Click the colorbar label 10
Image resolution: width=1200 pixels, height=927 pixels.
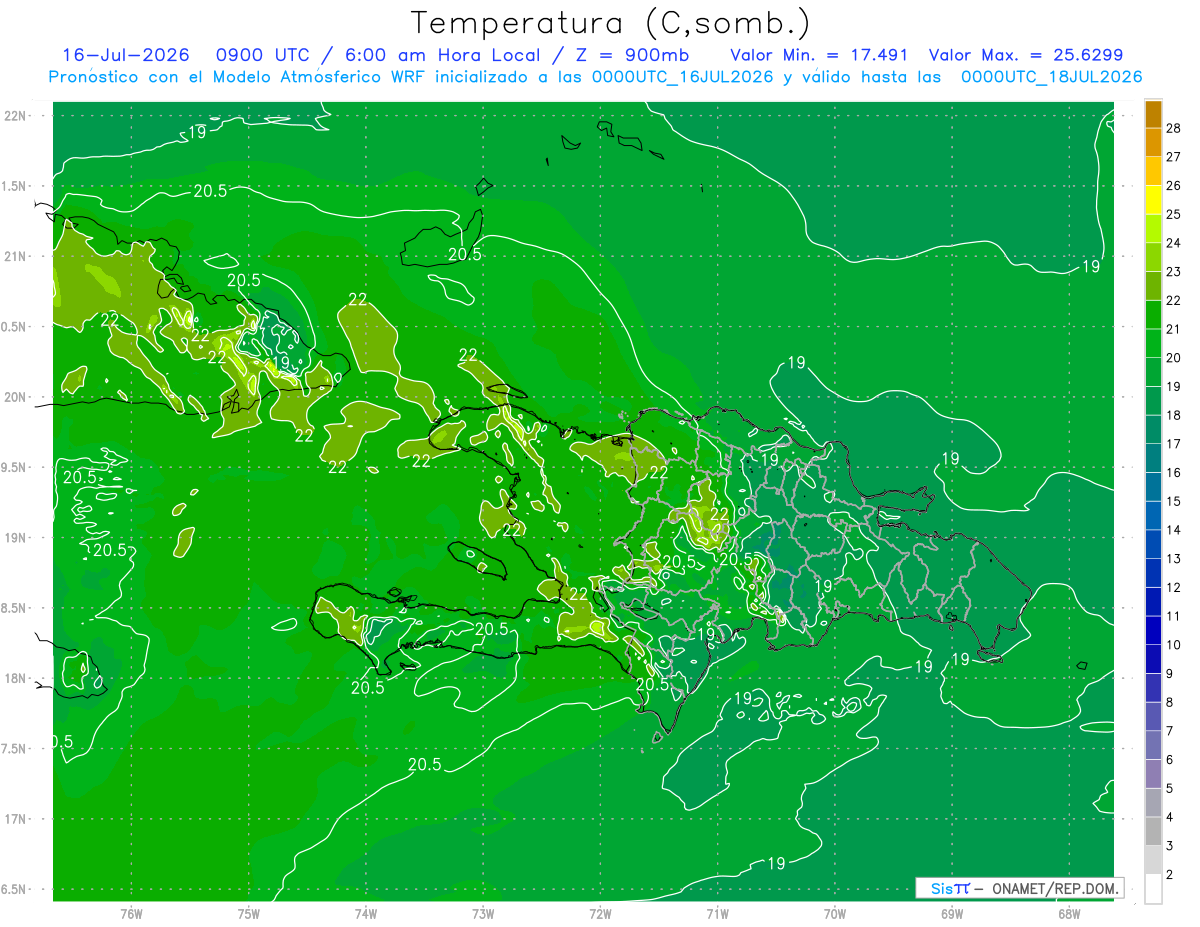click(1173, 645)
